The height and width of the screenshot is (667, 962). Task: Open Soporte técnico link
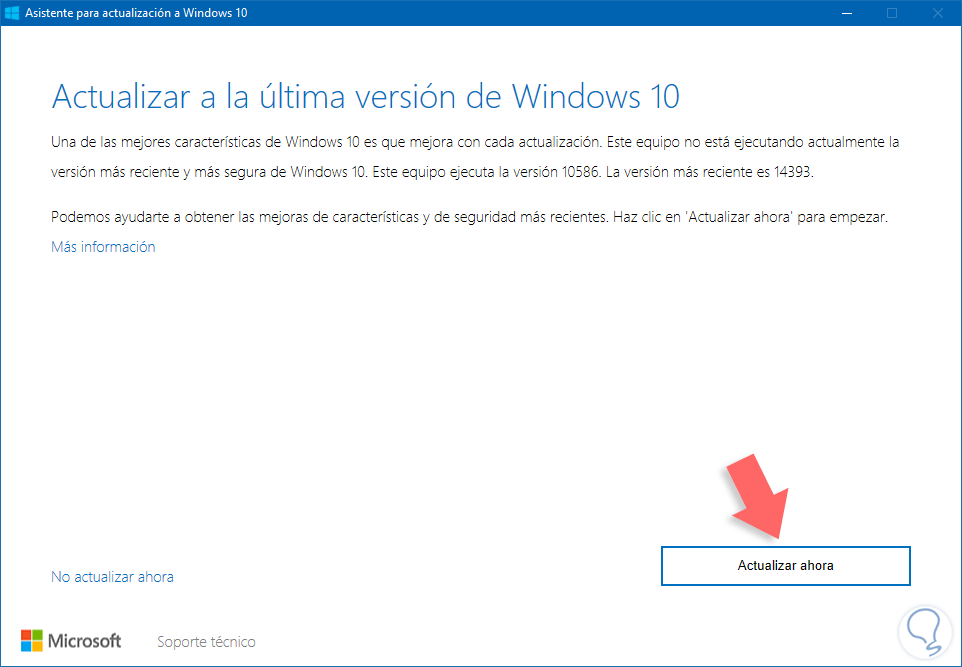coord(206,642)
